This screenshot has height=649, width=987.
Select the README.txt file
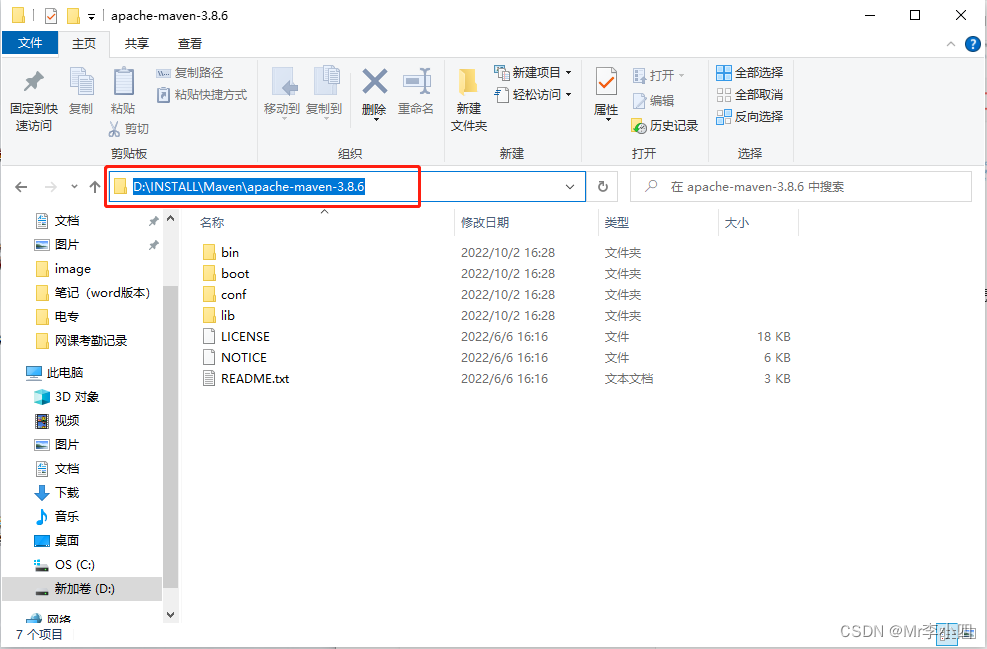coord(246,378)
